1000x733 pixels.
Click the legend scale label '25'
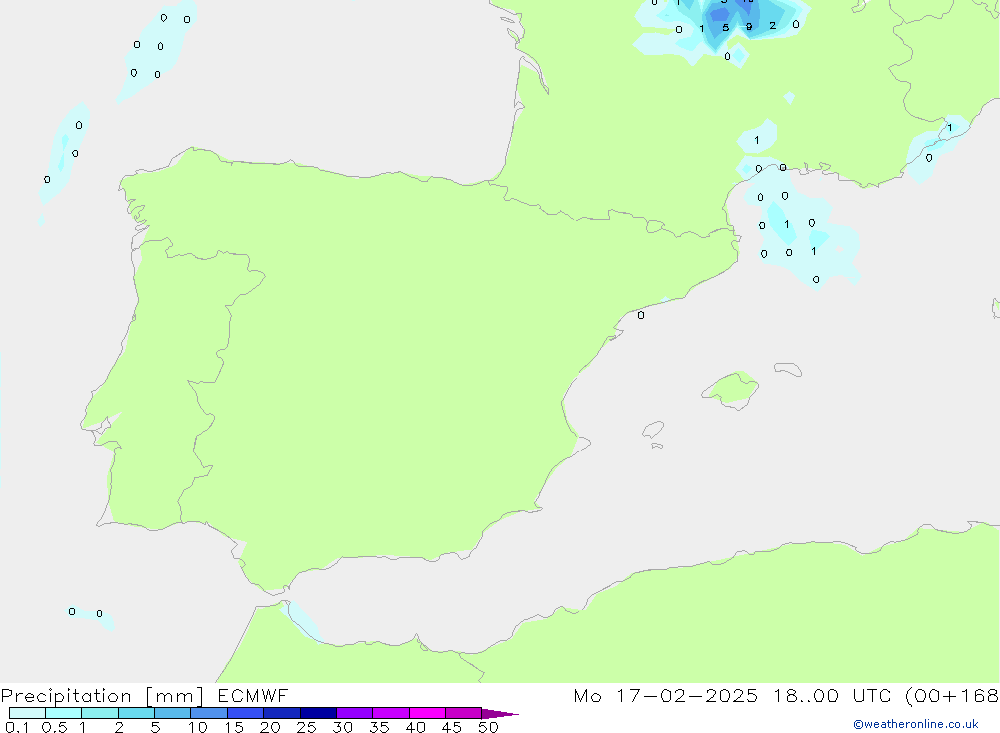pyautogui.click(x=306, y=727)
